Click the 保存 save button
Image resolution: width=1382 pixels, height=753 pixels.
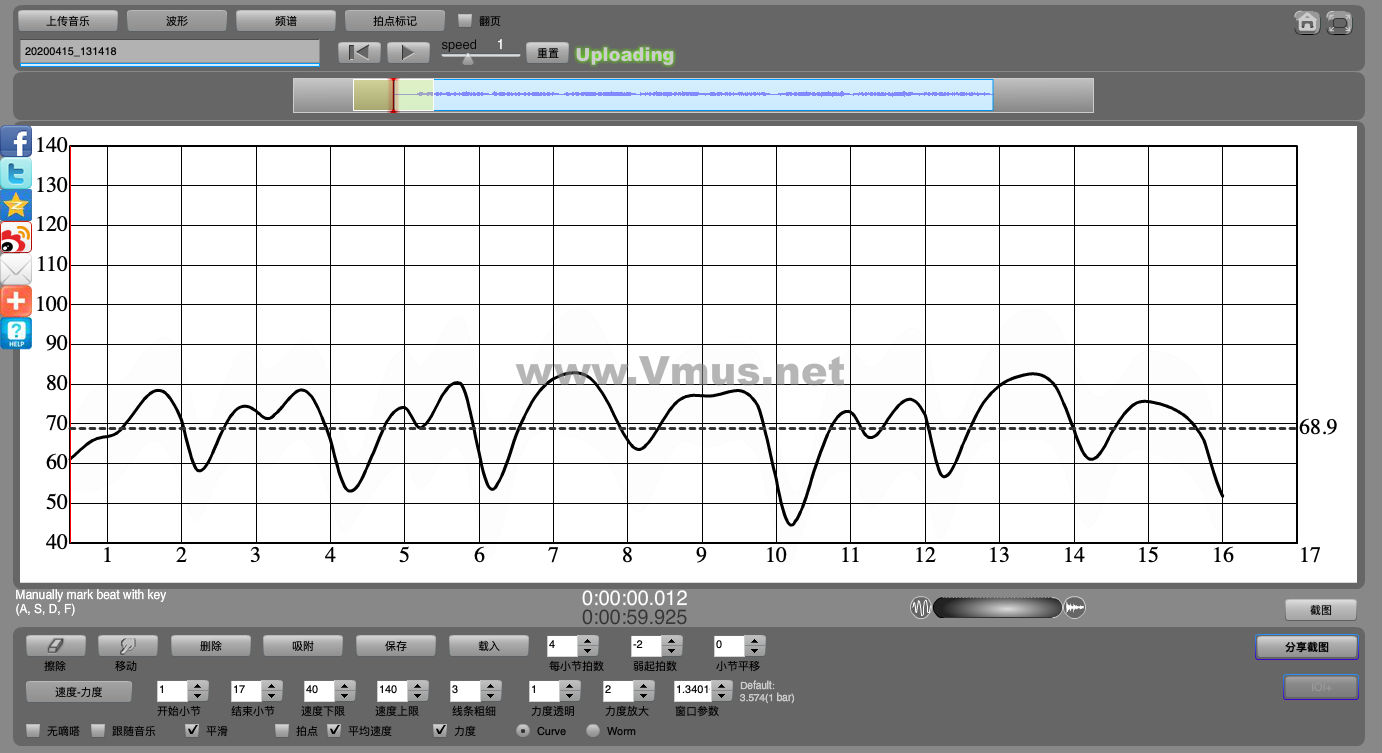click(395, 646)
